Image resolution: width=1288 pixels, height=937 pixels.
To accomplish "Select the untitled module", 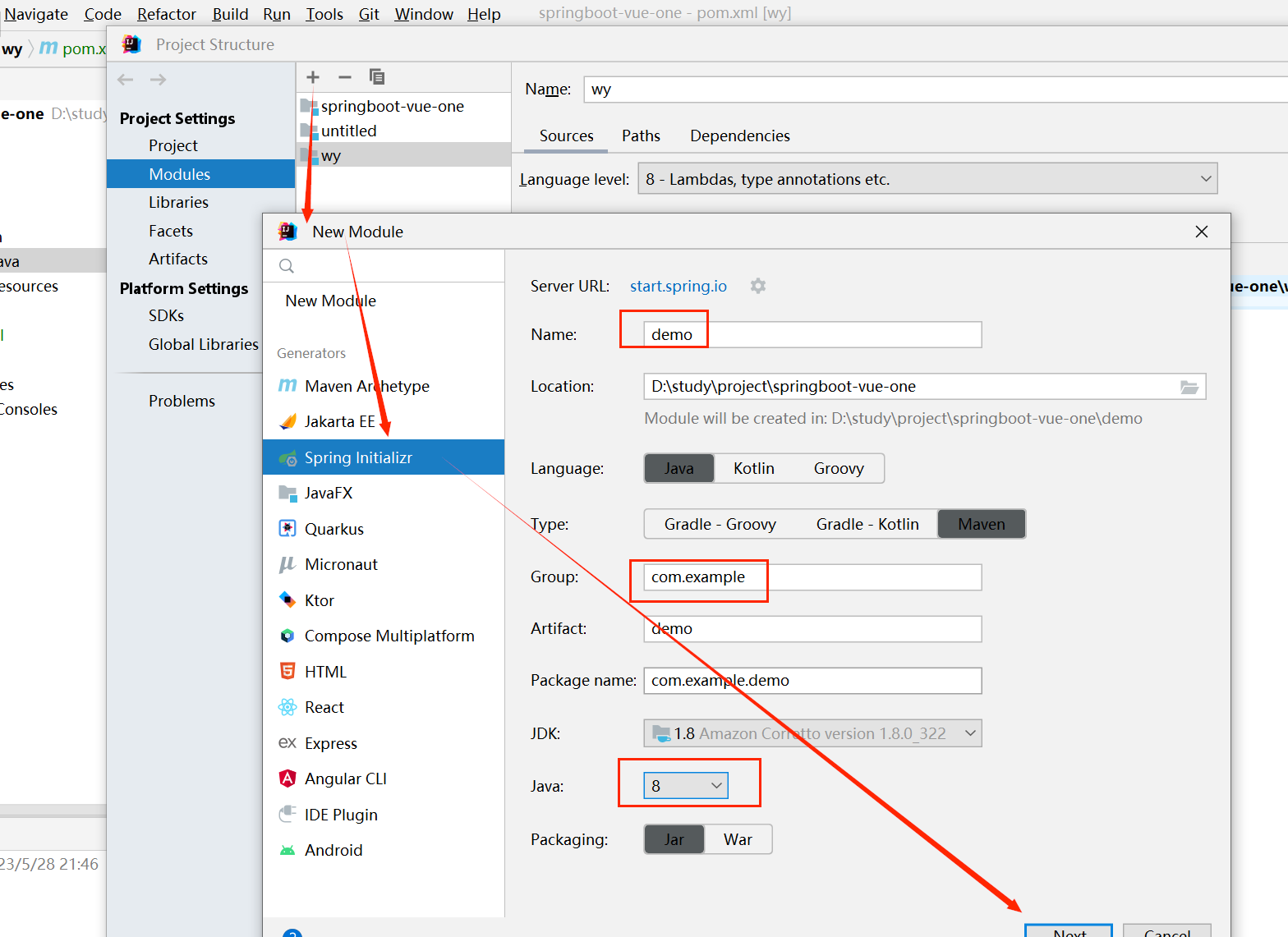I will coord(403,131).
